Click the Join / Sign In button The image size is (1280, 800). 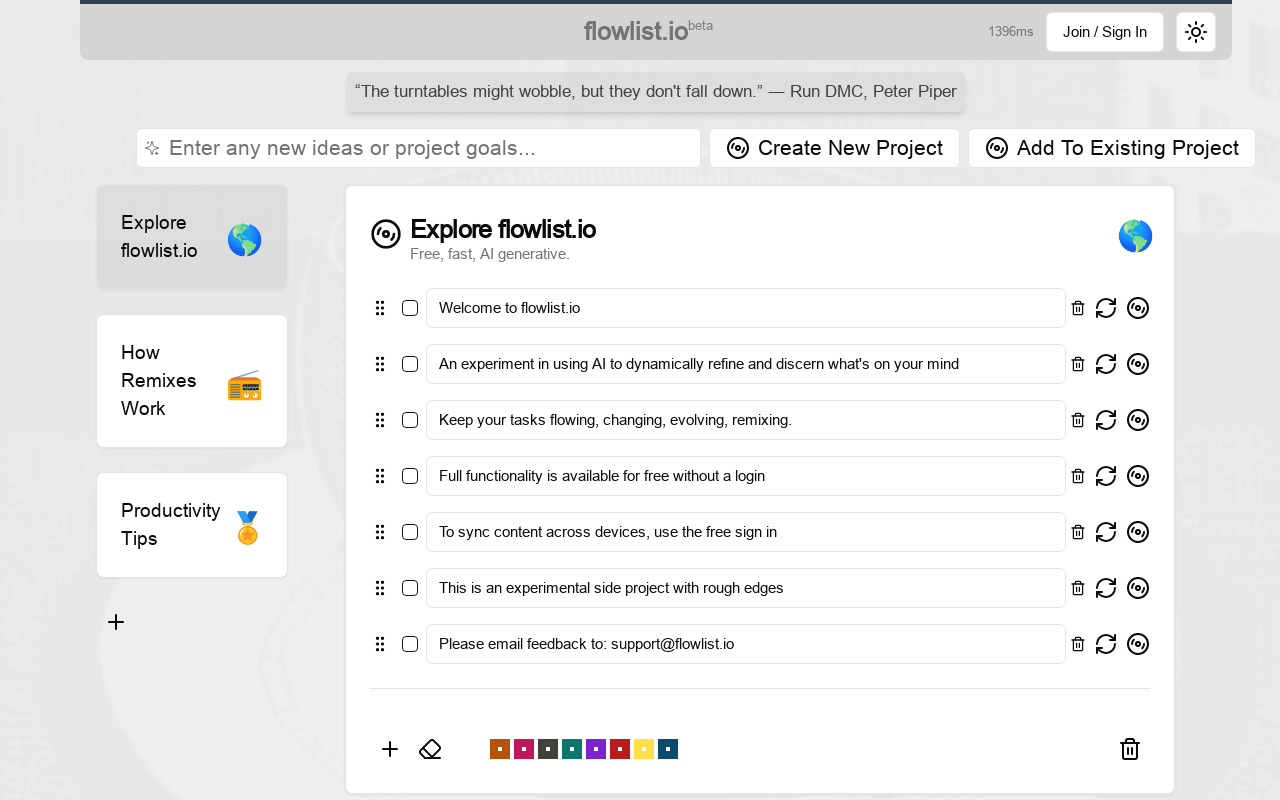tap(1105, 32)
